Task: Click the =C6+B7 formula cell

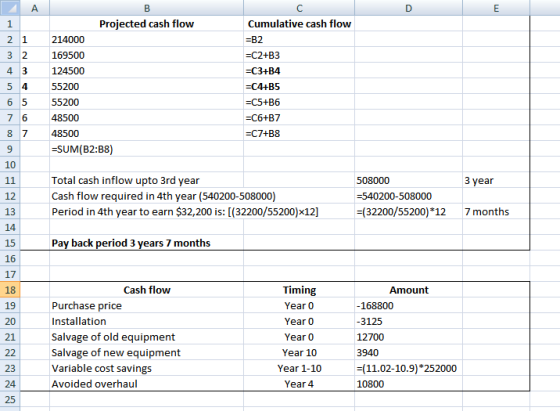Action: [299, 117]
